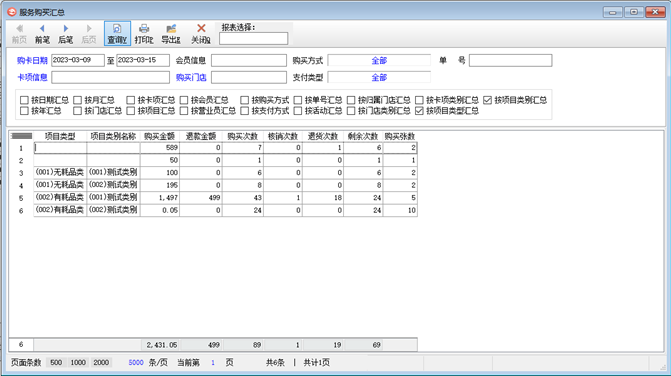Sort by 项目类型 column header

(60, 136)
